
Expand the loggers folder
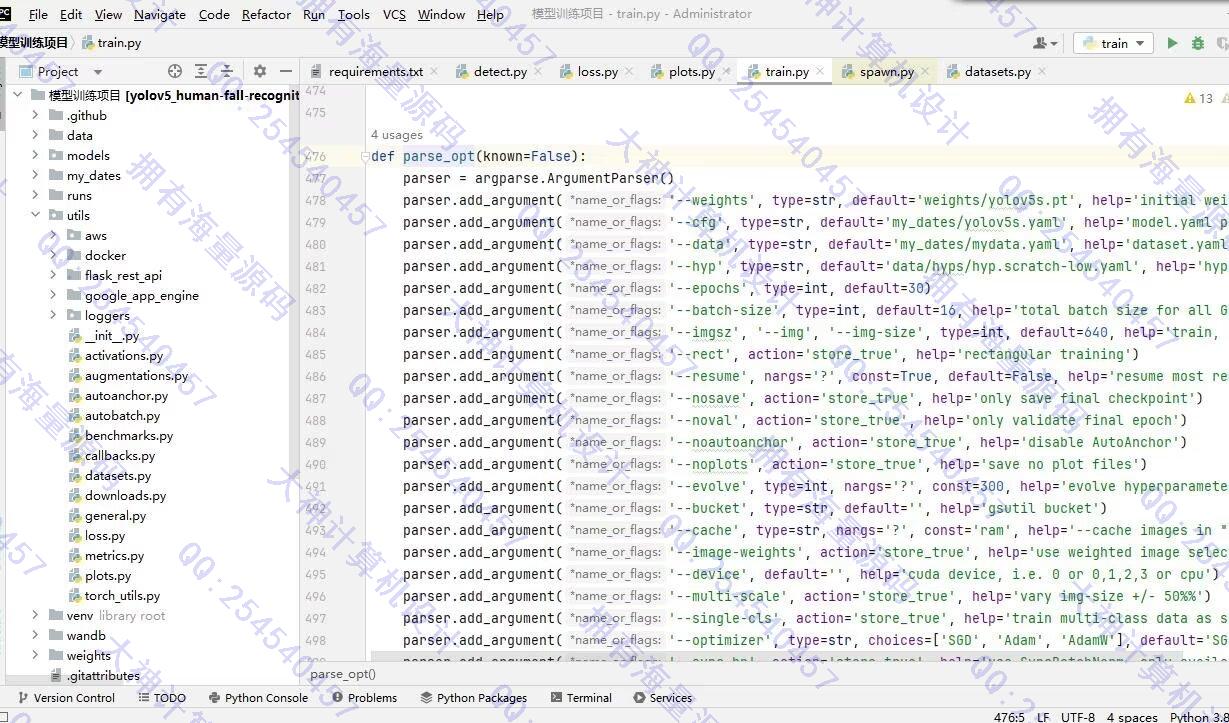click(53, 315)
